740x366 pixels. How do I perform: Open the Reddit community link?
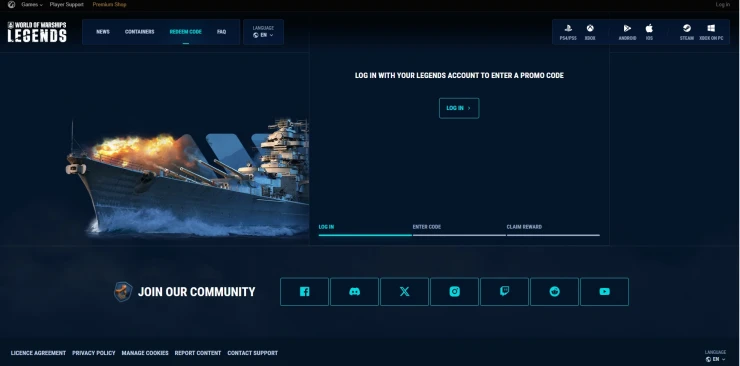555,291
